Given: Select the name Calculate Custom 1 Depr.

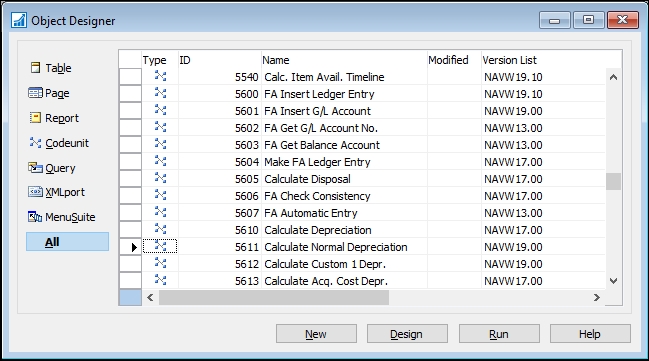Looking at the screenshot, I should coord(325,264).
